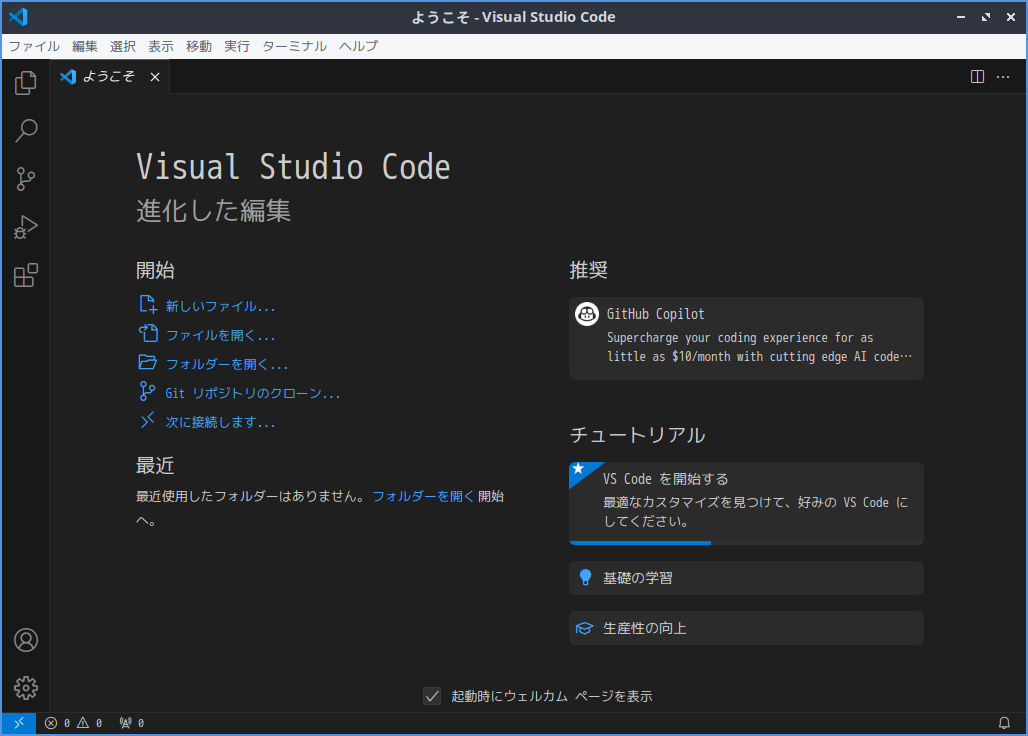Open the 実行 menu
Image resolution: width=1028 pixels, height=736 pixels.
click(237, 46)
